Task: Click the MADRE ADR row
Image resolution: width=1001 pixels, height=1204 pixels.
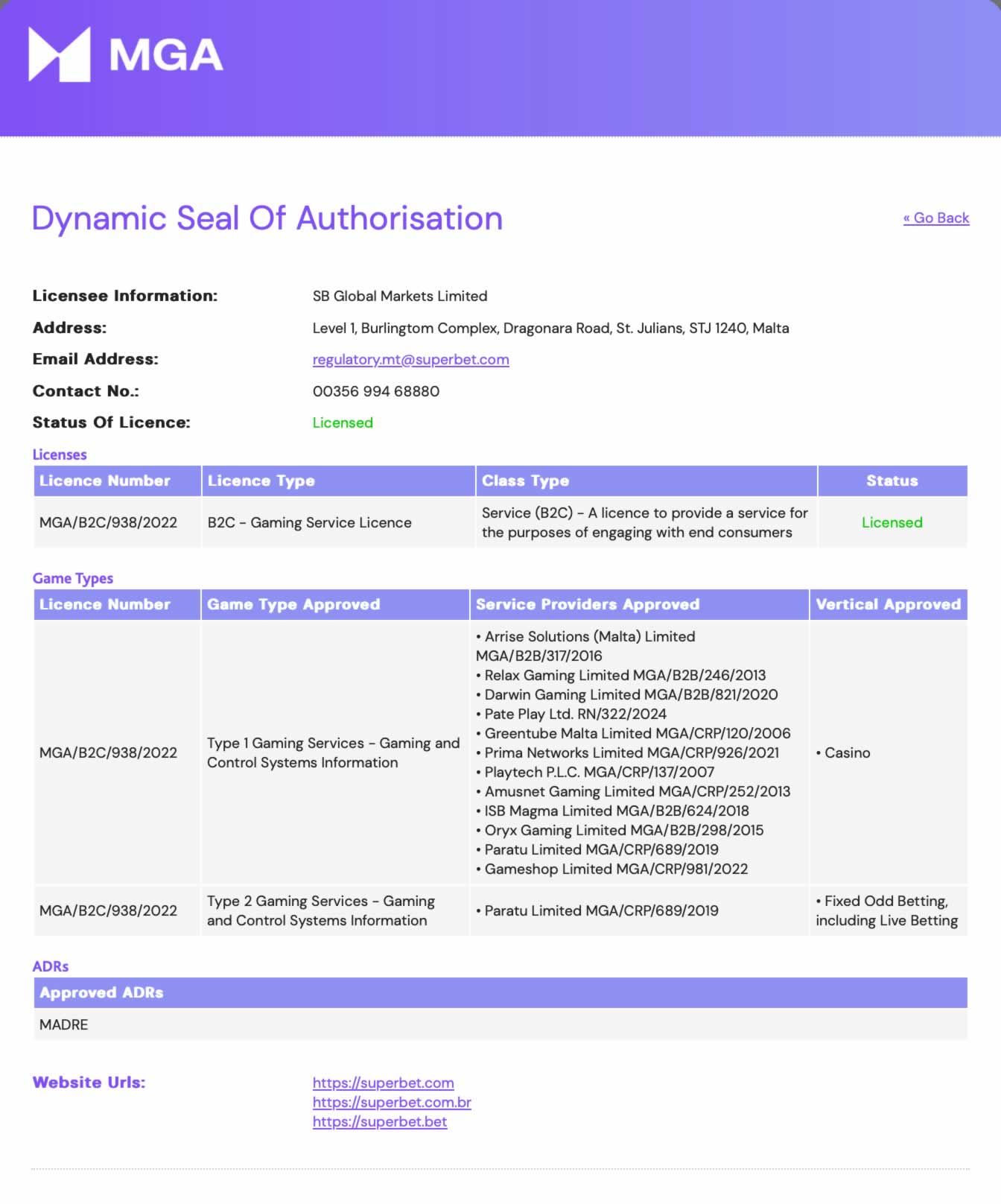Action: tap(500, 1024)
